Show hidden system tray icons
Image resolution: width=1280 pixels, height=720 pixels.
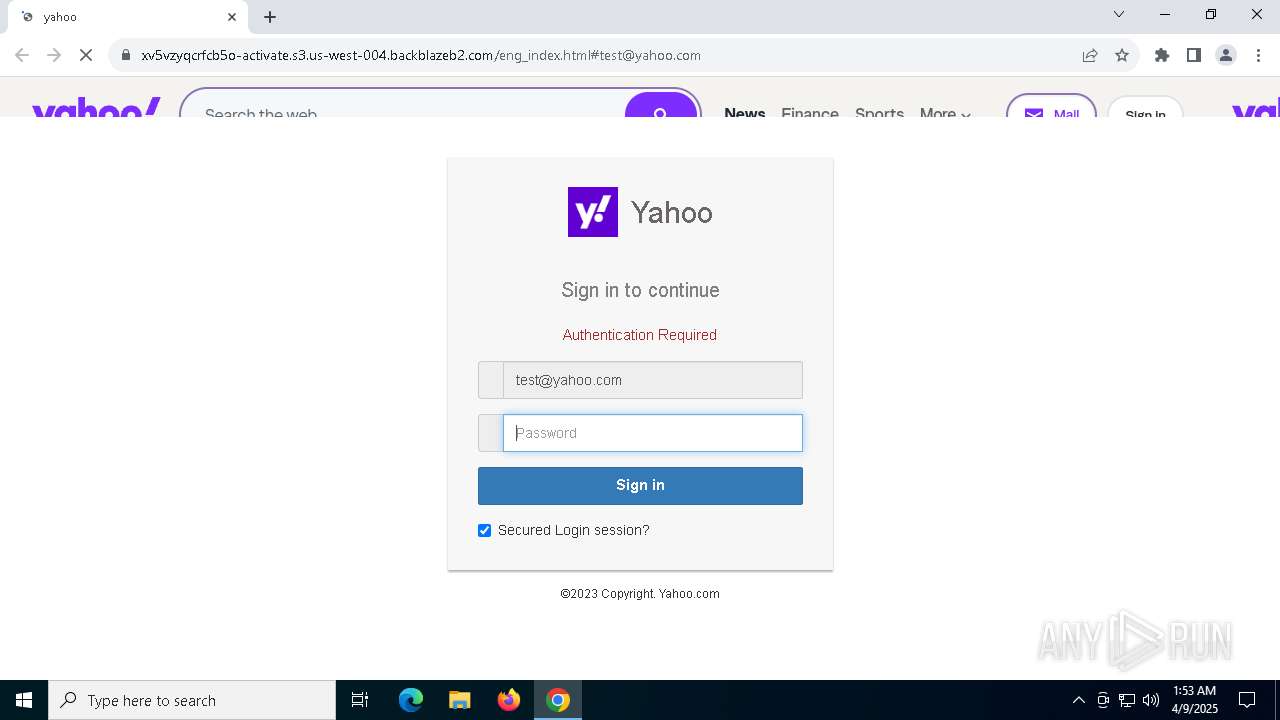[x=1078, y=700]
